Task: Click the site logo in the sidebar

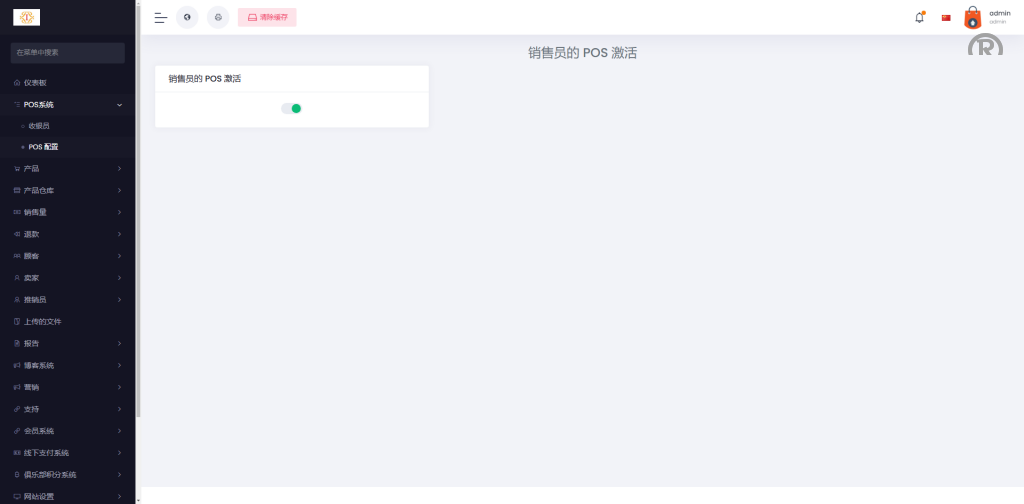Action: tap(27, 18)
